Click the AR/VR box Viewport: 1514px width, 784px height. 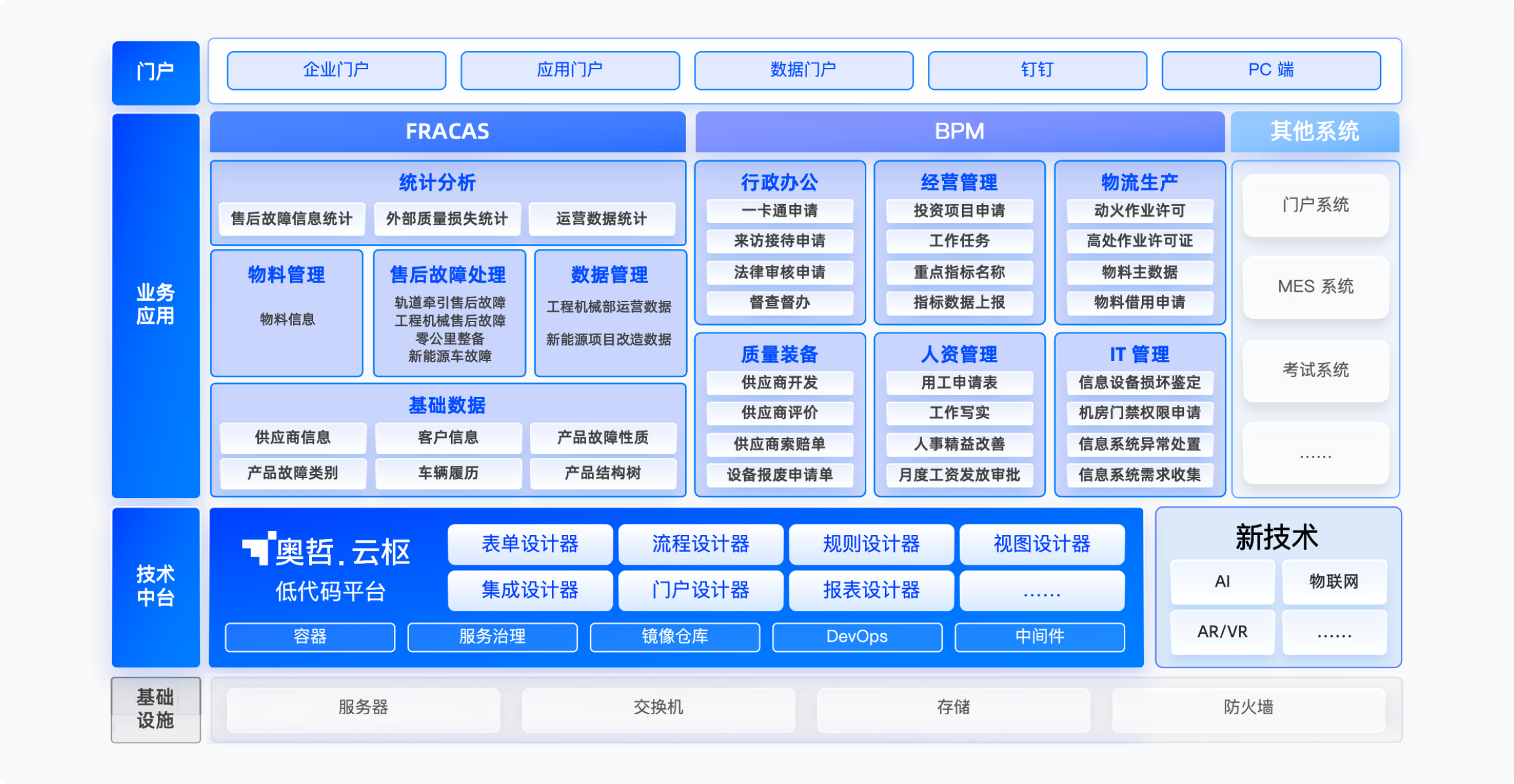pyautogui.click(x=1222, y=632)
